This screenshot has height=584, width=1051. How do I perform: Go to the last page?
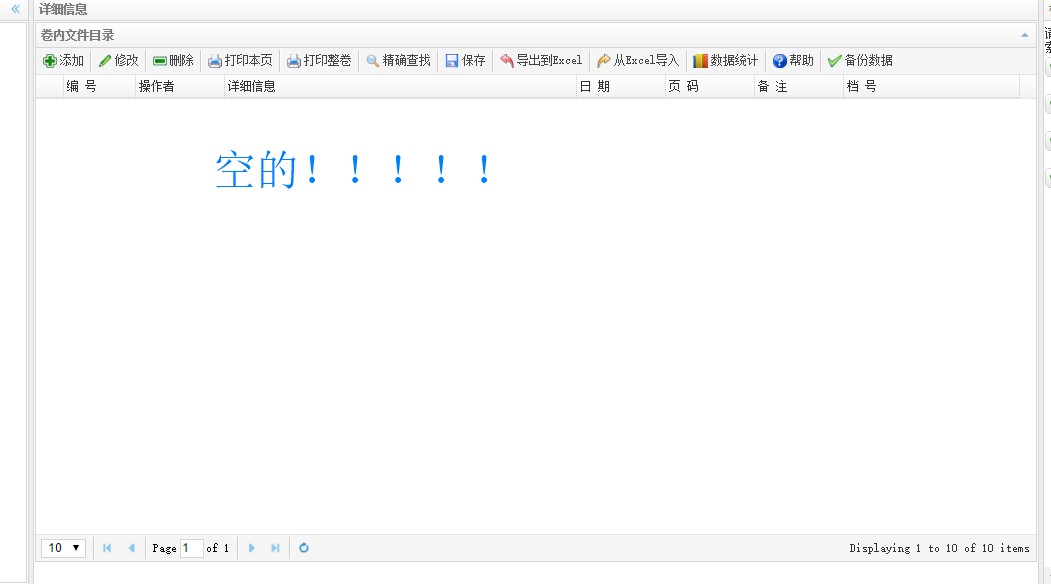click(275, 548)
